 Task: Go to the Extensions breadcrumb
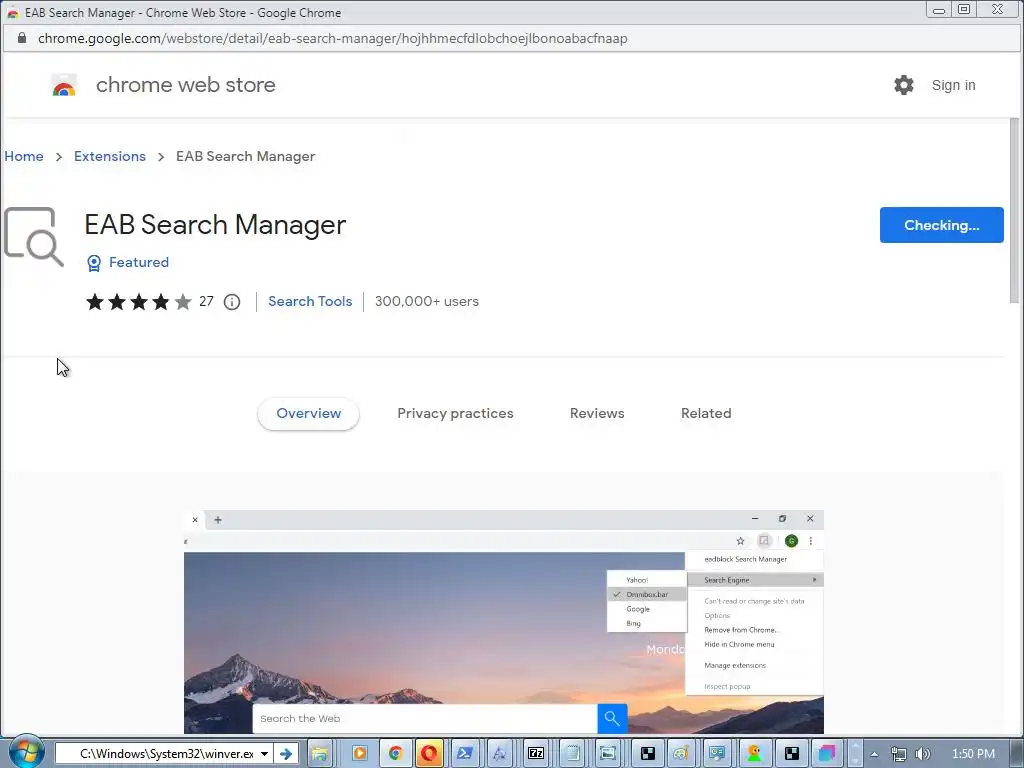[110, 156]
